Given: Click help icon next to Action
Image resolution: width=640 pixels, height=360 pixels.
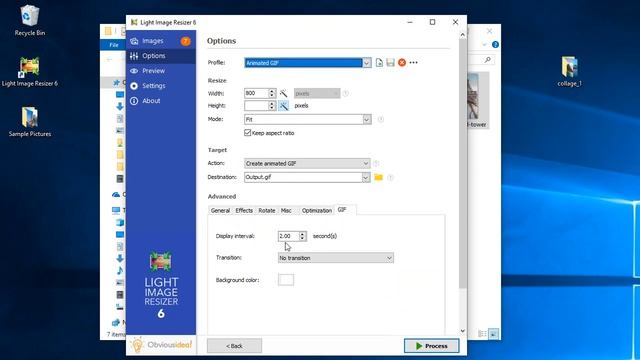Looking at the screenshot, I should (376, 163).
